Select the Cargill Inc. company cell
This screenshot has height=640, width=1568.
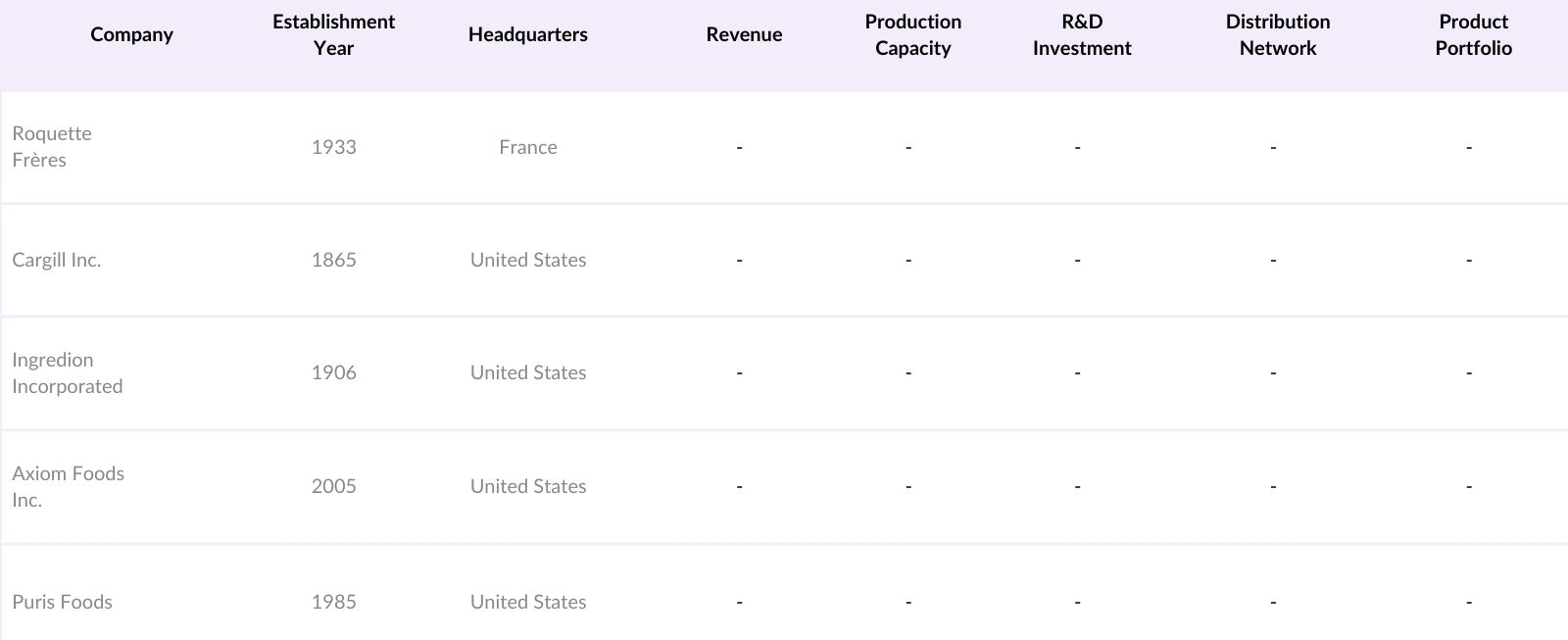(x=57, y=260)
